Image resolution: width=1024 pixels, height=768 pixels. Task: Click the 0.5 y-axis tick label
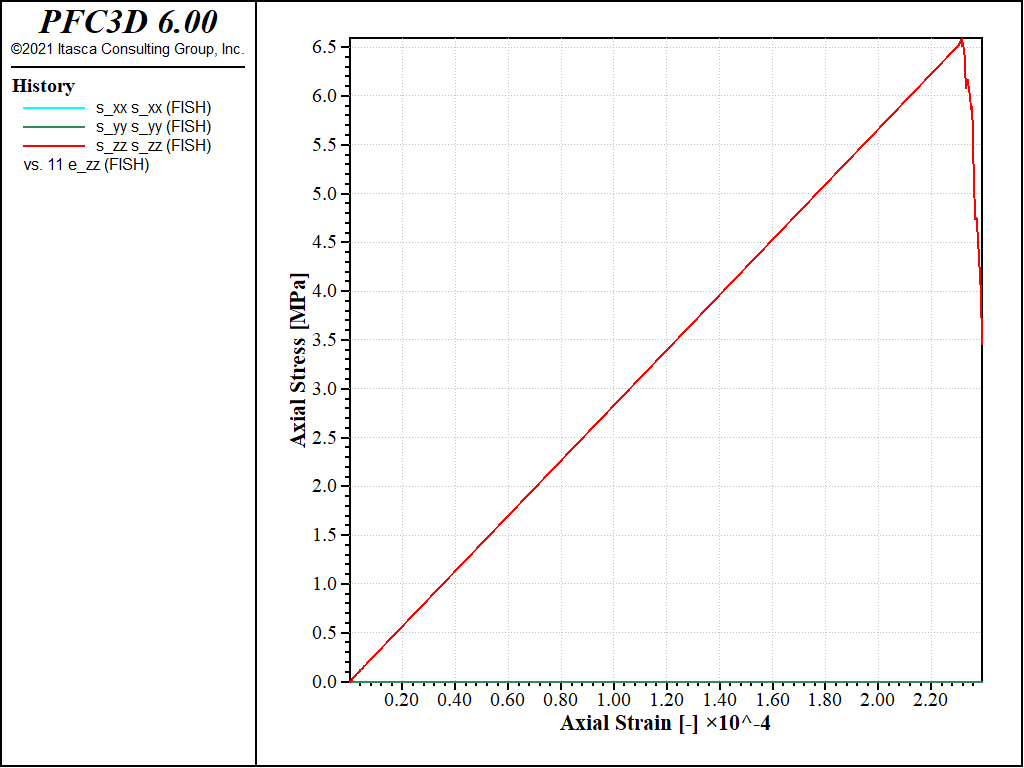tap(325, 633)
